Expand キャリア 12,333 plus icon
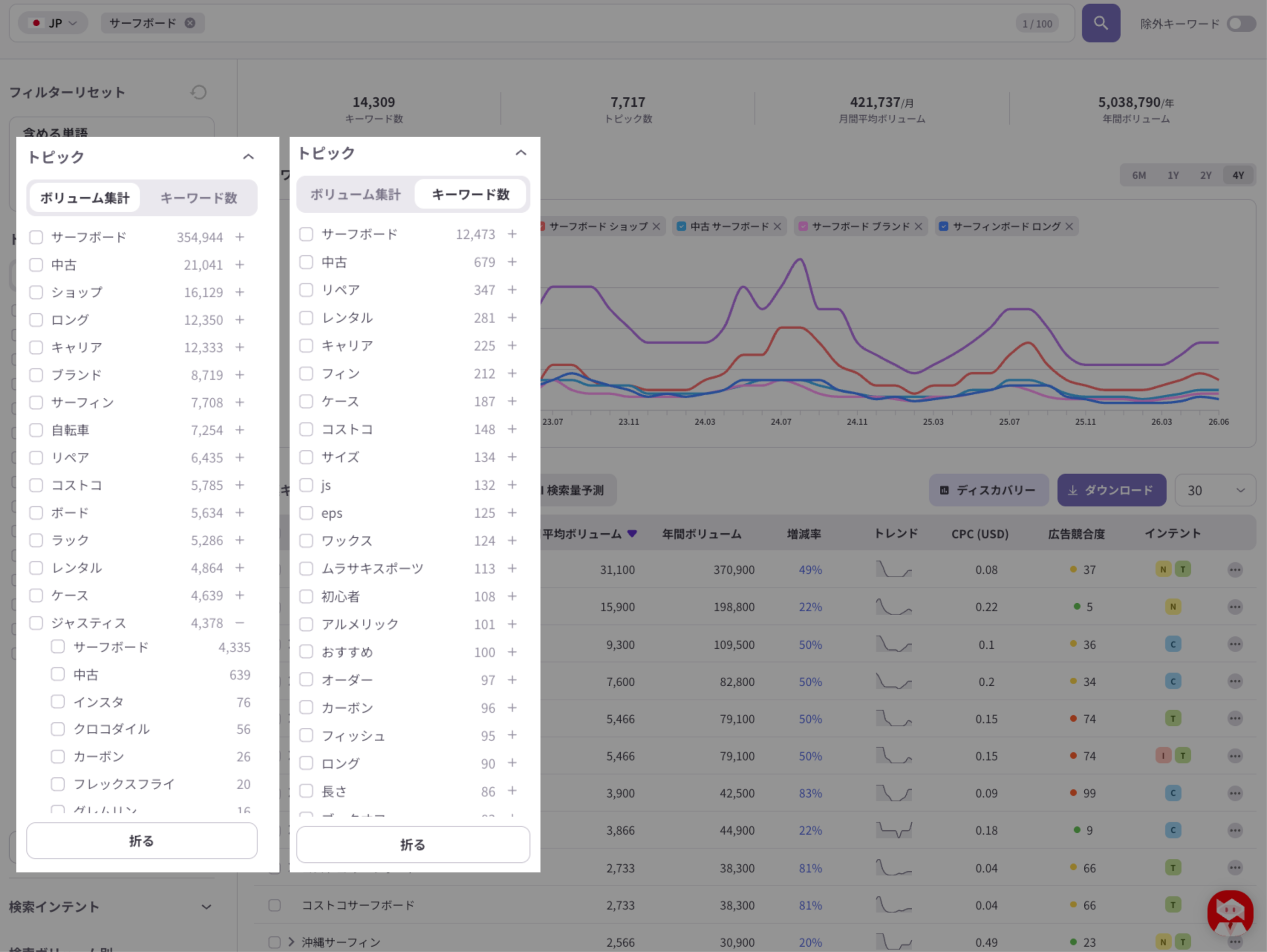 pos(240,347)
